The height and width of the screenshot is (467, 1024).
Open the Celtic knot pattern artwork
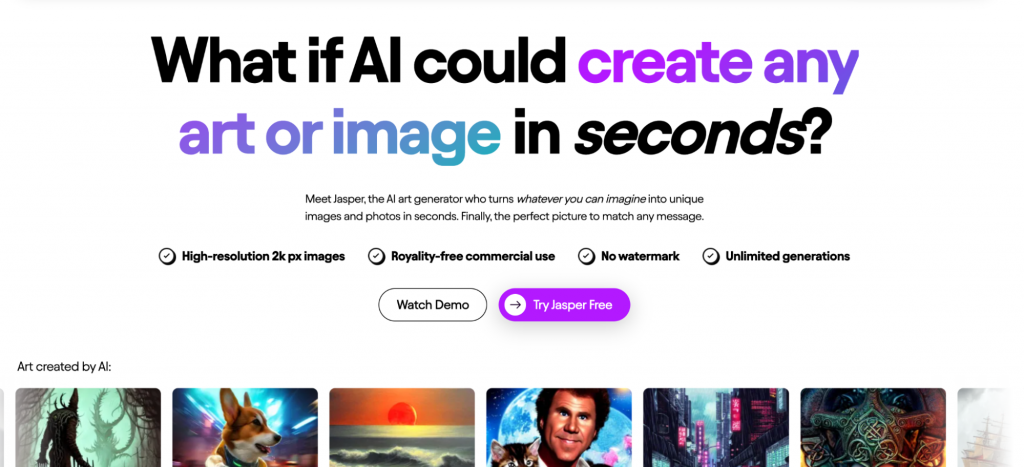tap(873, 428)
